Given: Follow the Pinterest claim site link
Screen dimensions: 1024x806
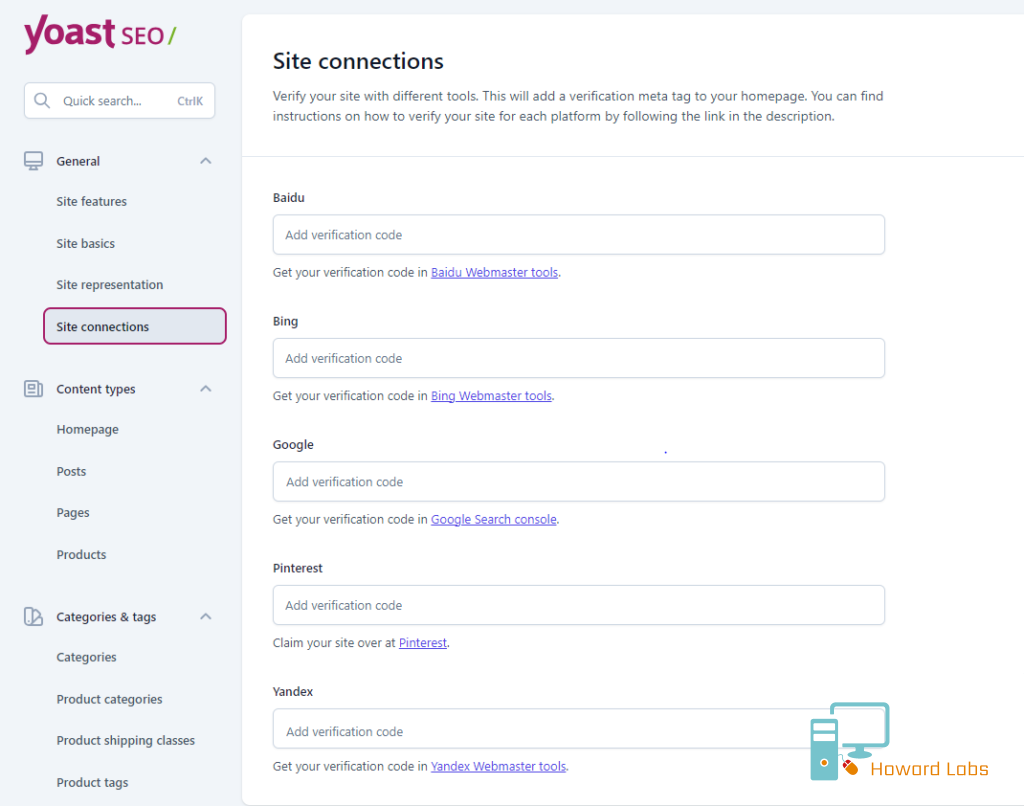Looking at the screenshot, I should tap(423, 643).
